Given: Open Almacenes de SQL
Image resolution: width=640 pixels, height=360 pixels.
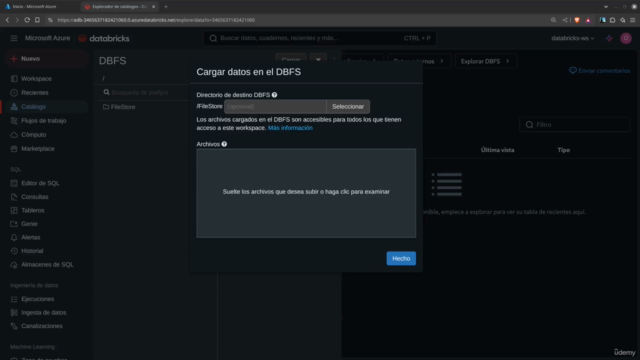Looking at the screenshot, I should [x=47, y=264].
